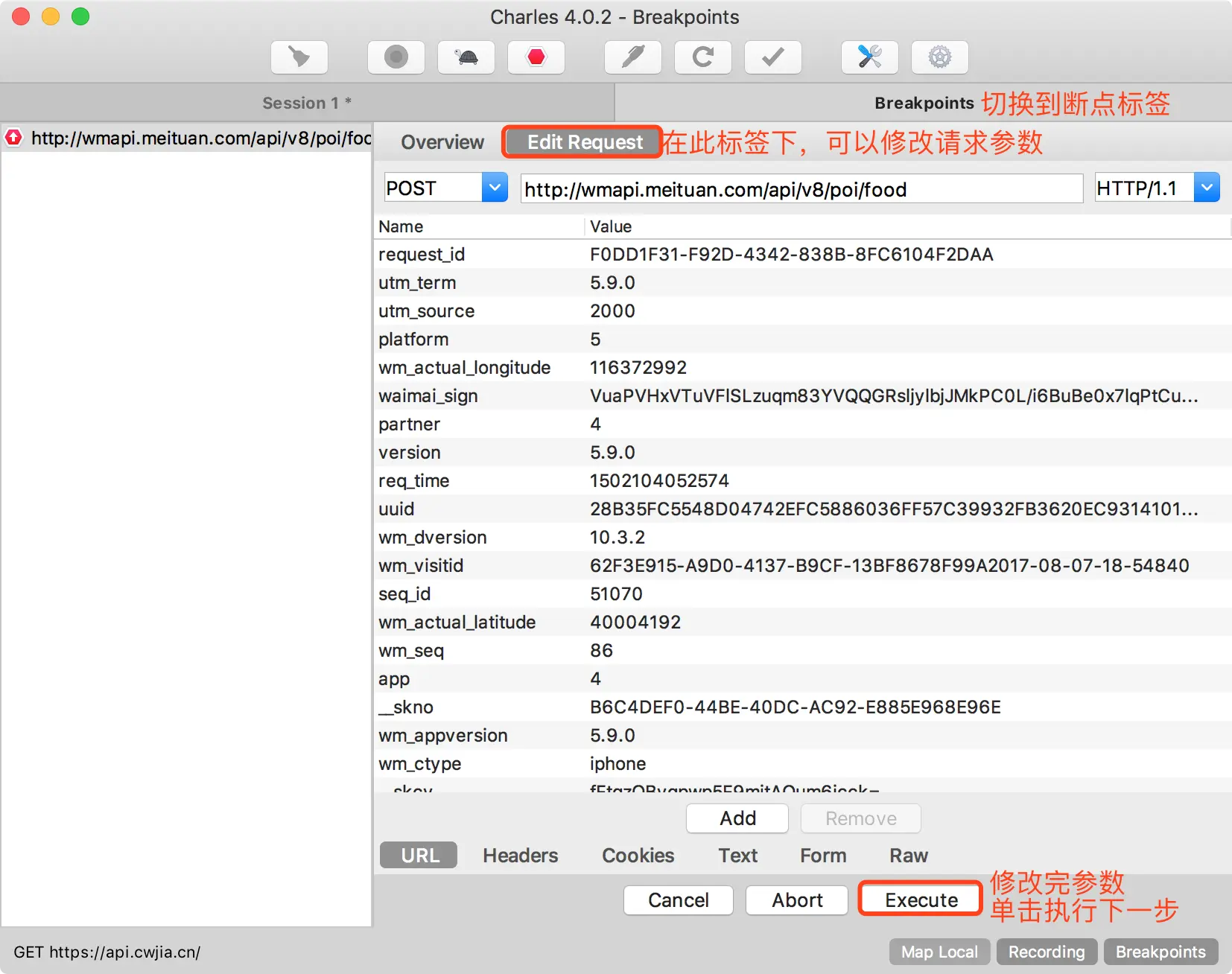Select the waimai_sign parameter row
1232x974 pixels.
(803, 395)
